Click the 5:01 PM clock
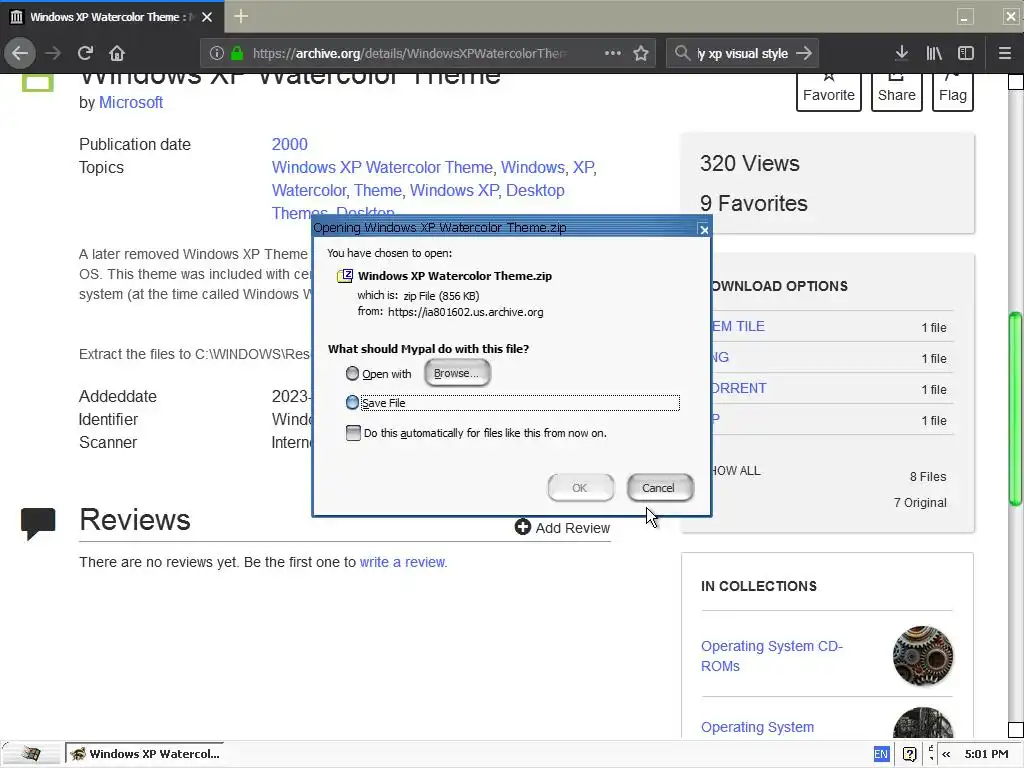The height and width of the screenshot is (768, 1024). click(x=986, y=754)
